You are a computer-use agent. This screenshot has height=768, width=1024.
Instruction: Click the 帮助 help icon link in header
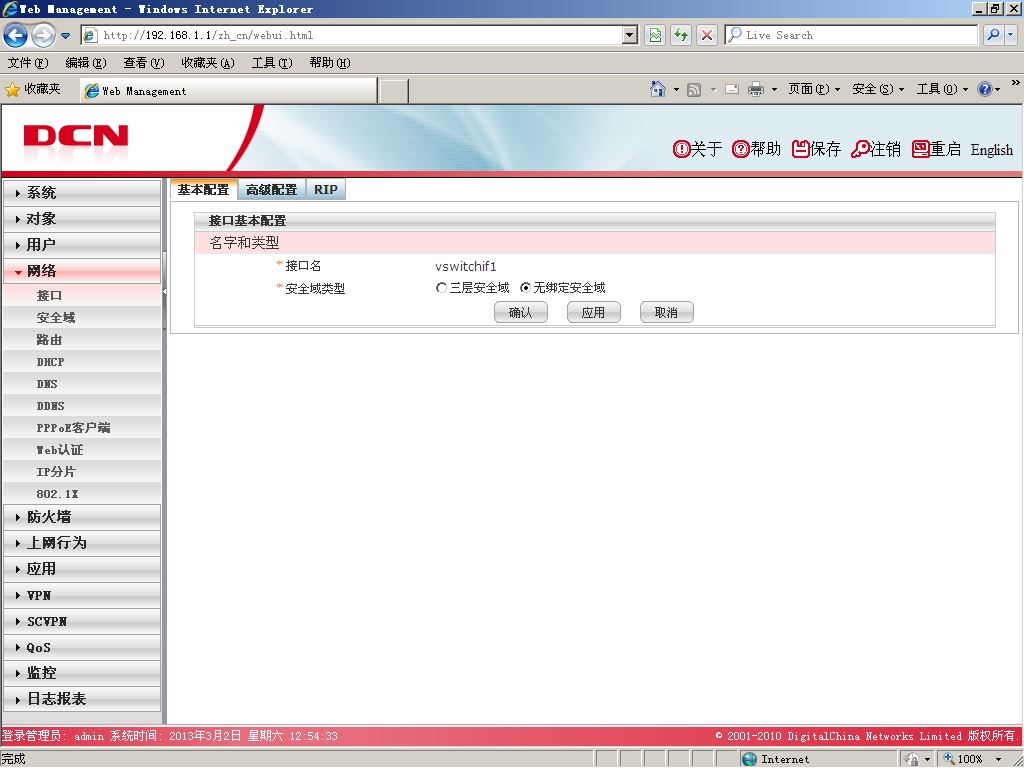point(756,150)
